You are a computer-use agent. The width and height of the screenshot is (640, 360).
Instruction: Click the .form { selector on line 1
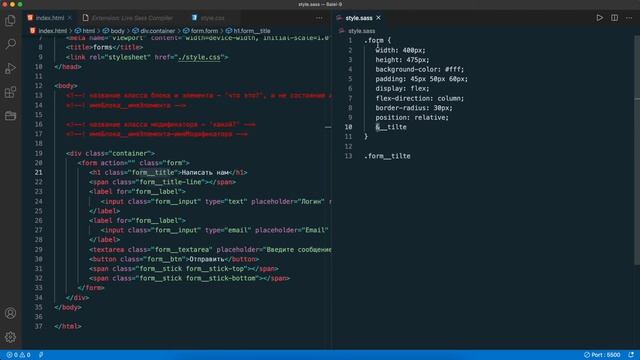tap(377, 40)
